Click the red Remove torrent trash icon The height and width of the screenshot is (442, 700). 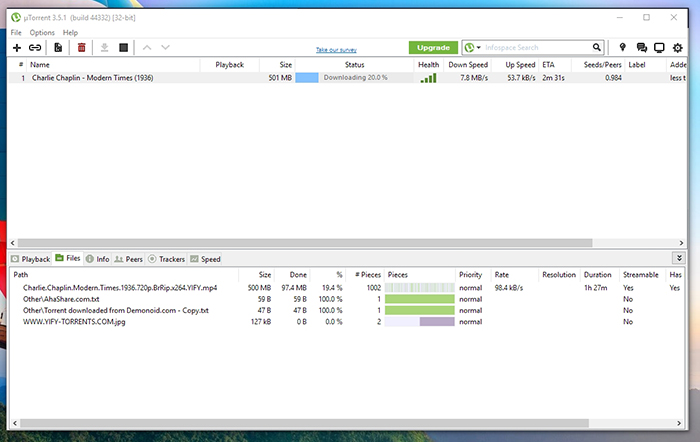pyautogui.click(x=81, y=47)
